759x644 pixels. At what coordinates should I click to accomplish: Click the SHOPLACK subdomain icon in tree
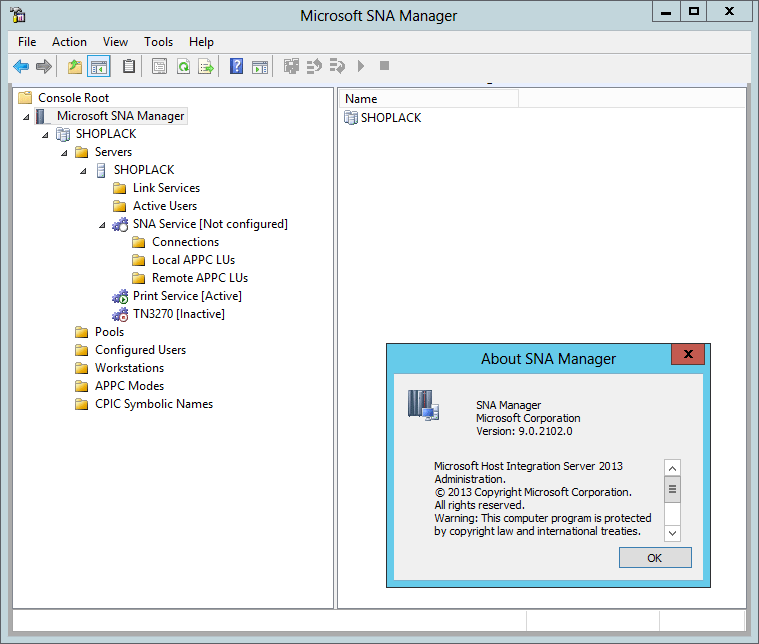(x=63, y=134)
